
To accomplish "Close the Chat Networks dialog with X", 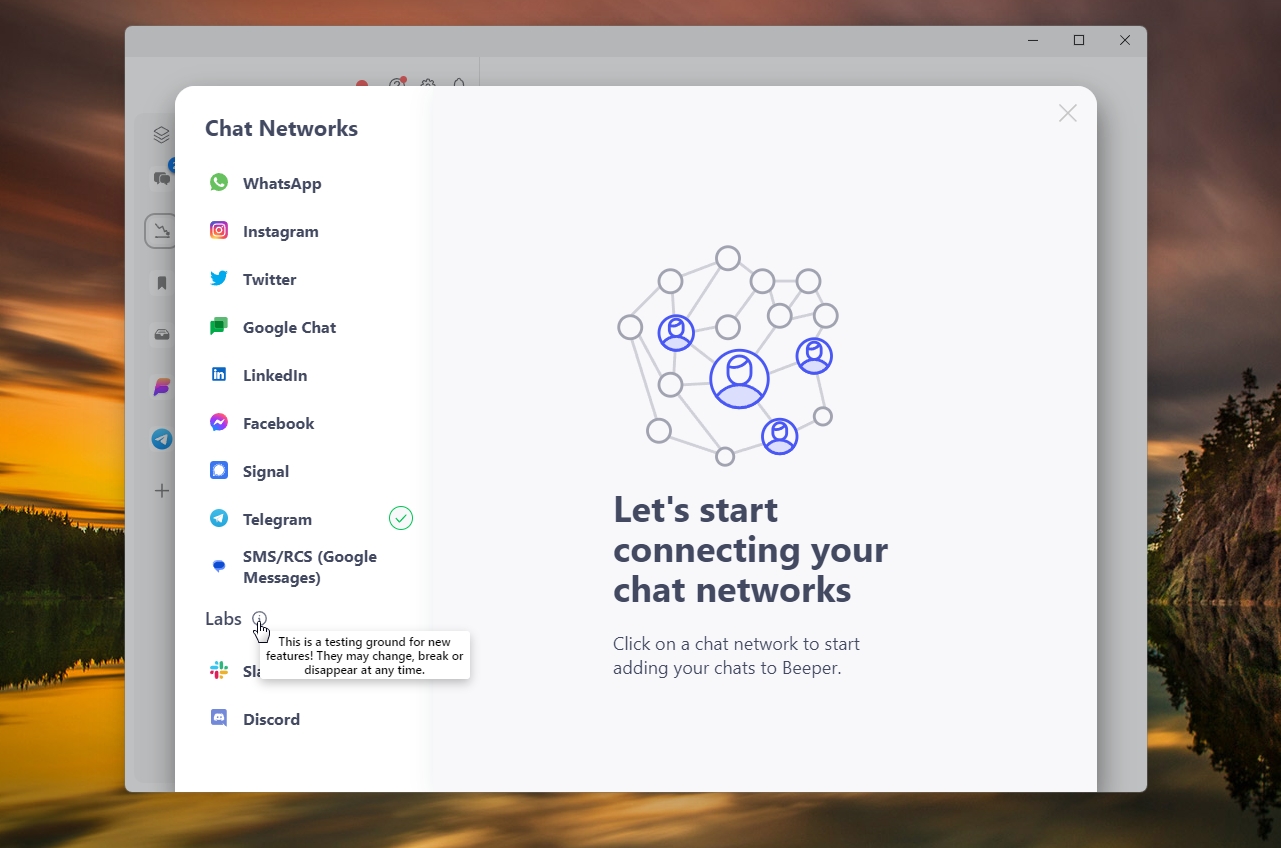I will click(1068, 113).
